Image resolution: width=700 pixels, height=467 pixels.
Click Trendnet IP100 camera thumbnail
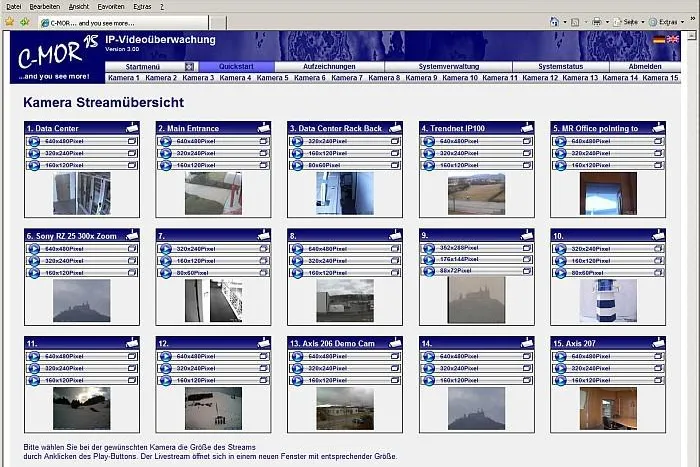click(x=476, y=194)
